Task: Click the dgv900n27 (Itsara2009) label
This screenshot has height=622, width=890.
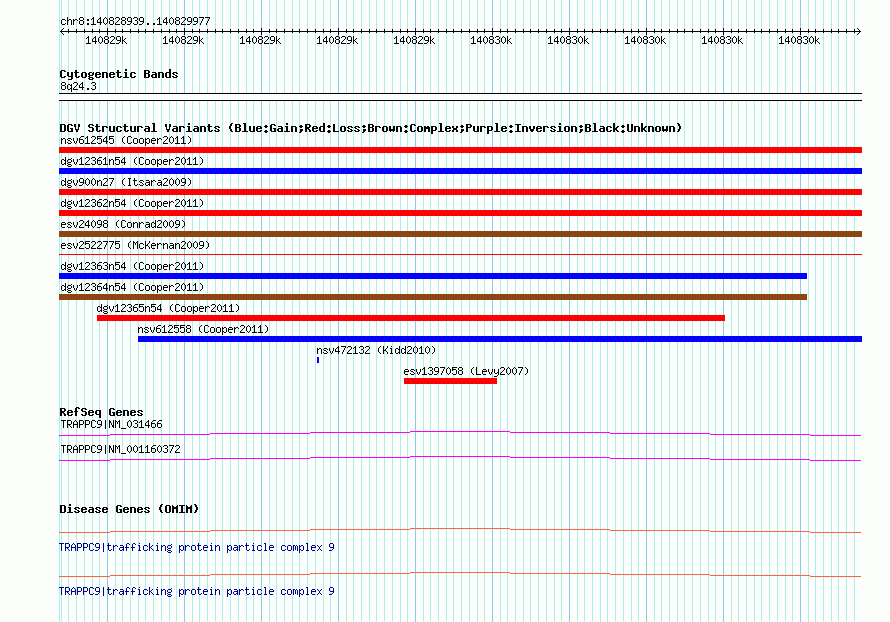Action: coord(126,182)
